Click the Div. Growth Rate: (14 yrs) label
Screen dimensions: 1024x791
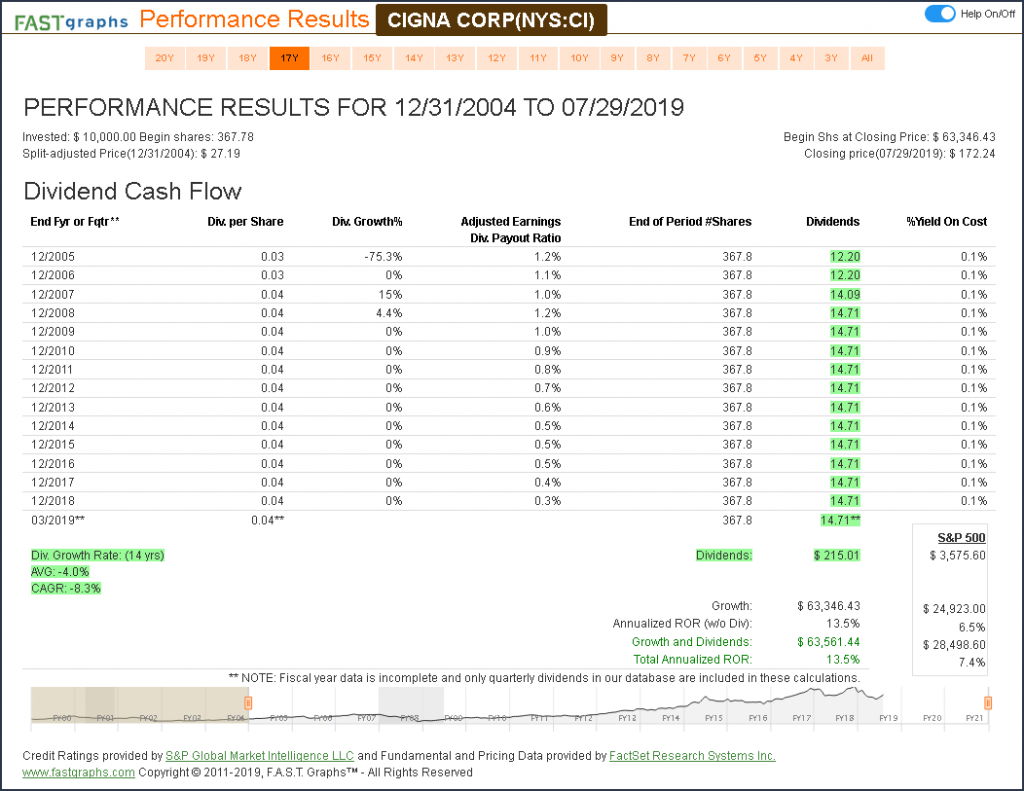click(x=98, y=555)
